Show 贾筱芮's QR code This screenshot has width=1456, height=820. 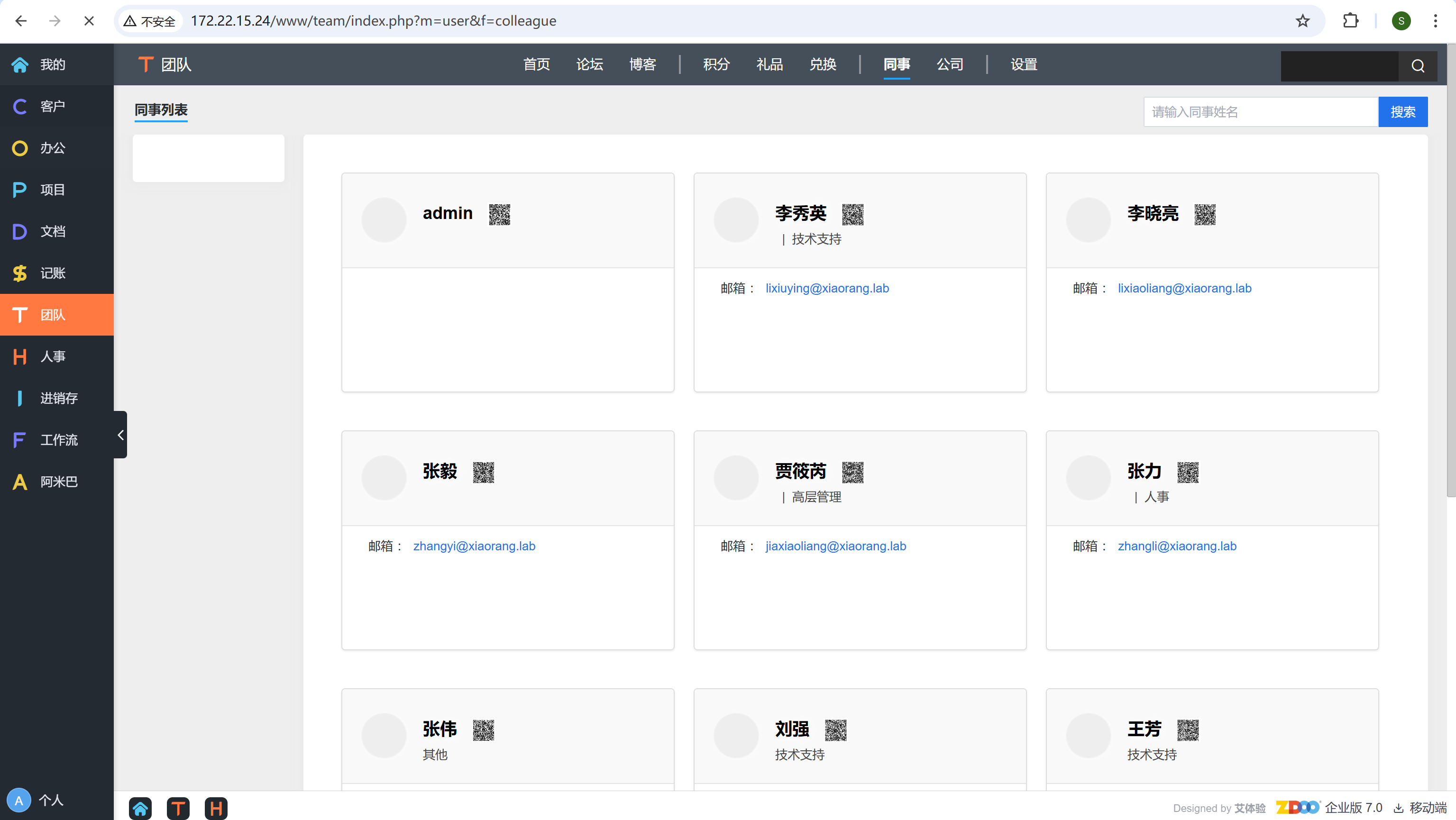point(852,473)
